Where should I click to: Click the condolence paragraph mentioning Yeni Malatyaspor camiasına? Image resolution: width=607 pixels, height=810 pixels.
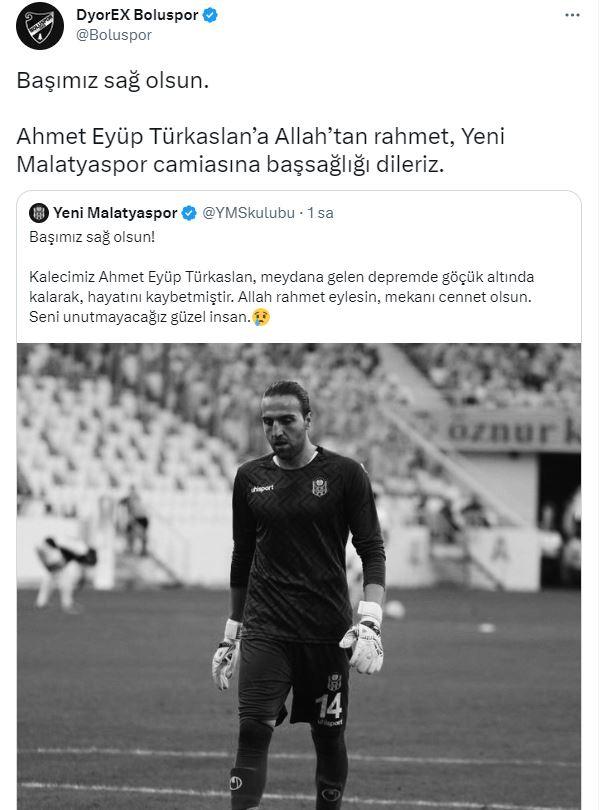coord(260,150)
